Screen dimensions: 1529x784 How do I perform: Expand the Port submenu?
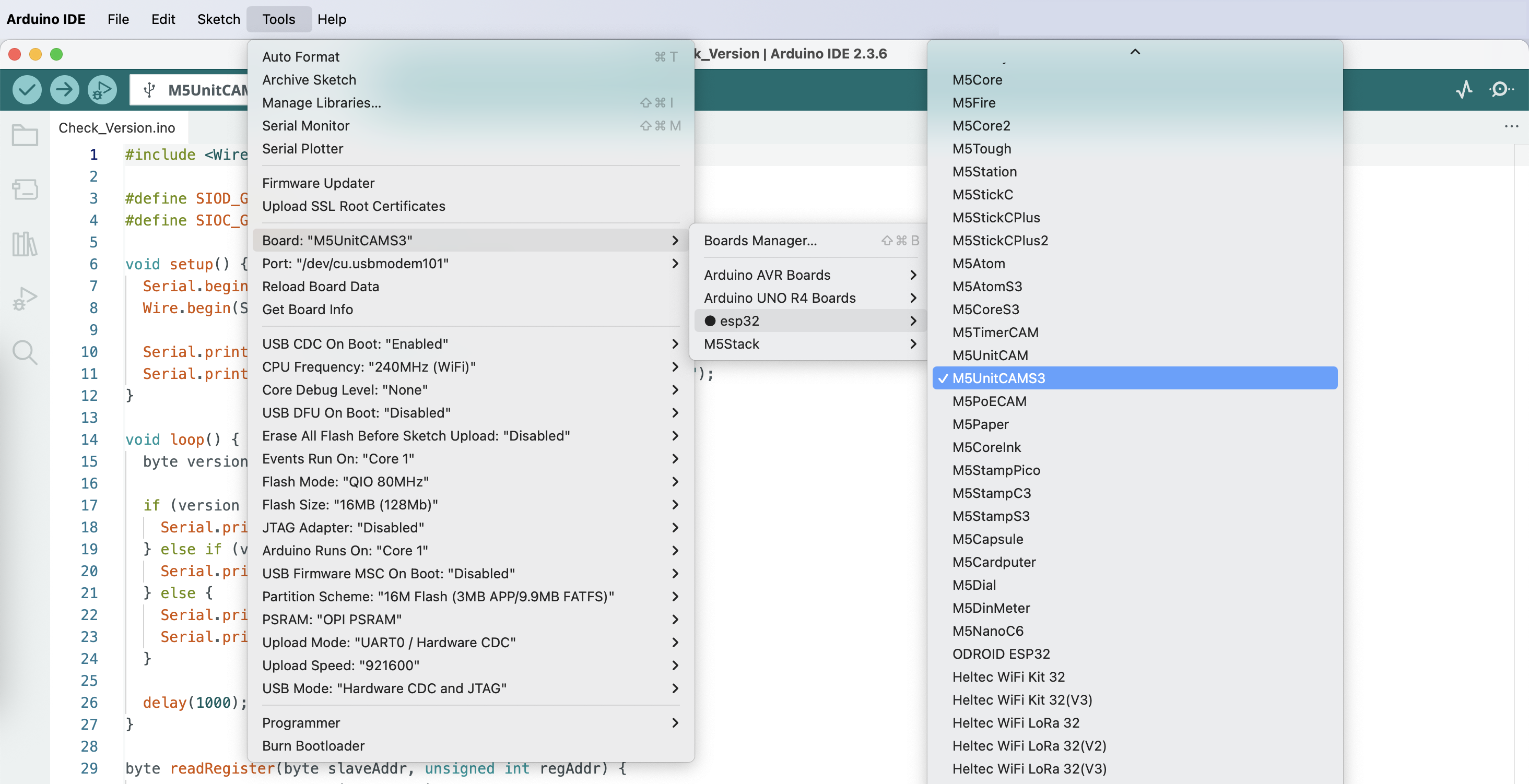[x=471, y=264]
